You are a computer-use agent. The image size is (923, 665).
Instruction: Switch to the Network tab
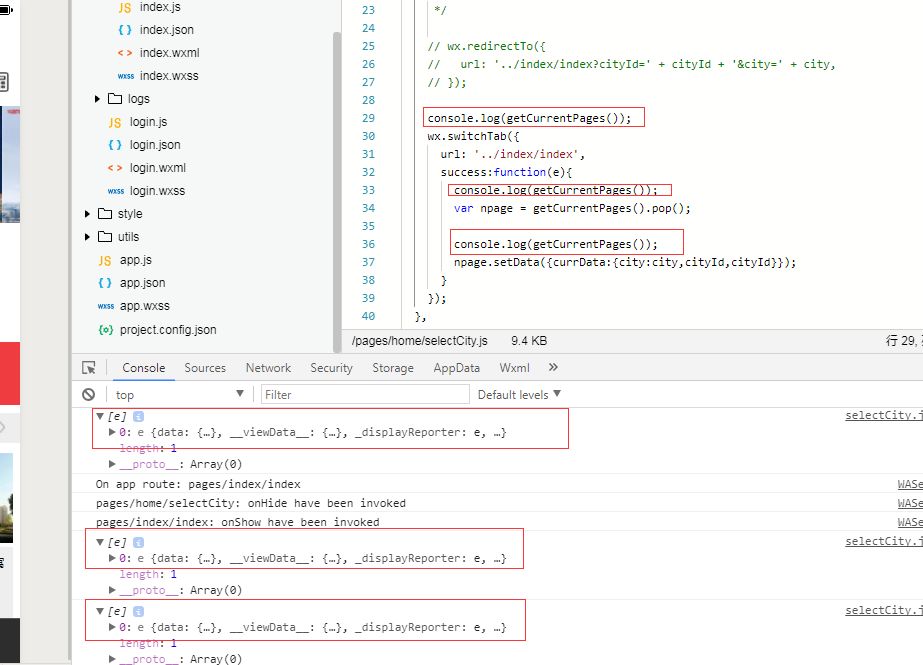[x=268, y=368]
